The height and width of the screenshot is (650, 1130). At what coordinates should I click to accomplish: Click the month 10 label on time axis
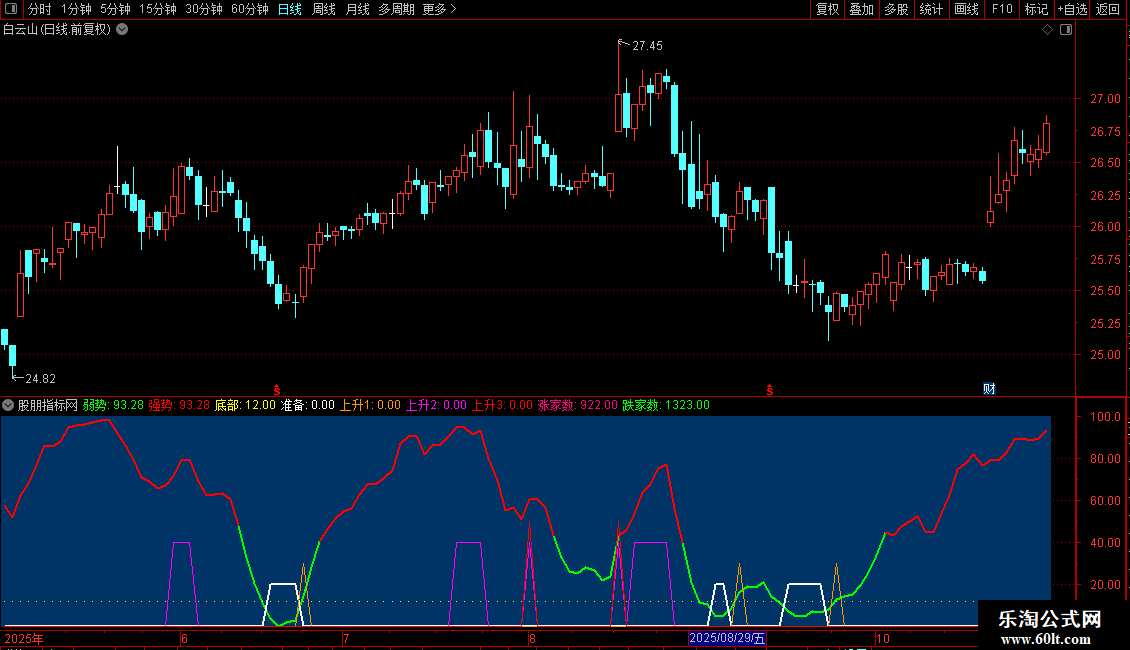coord(883,638)
